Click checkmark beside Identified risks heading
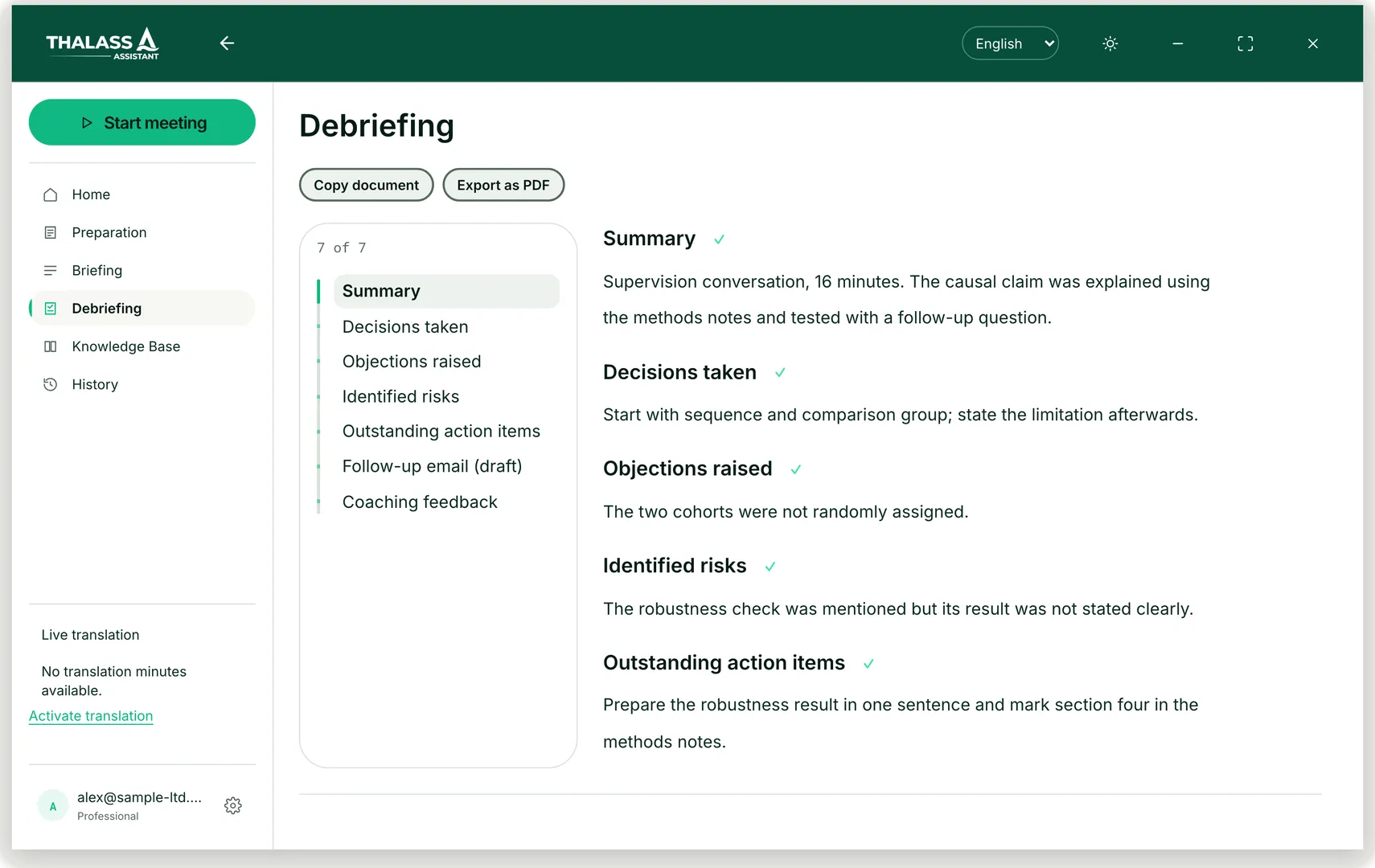The width and height of the screenshot is (1375, 868). [770, 567]
